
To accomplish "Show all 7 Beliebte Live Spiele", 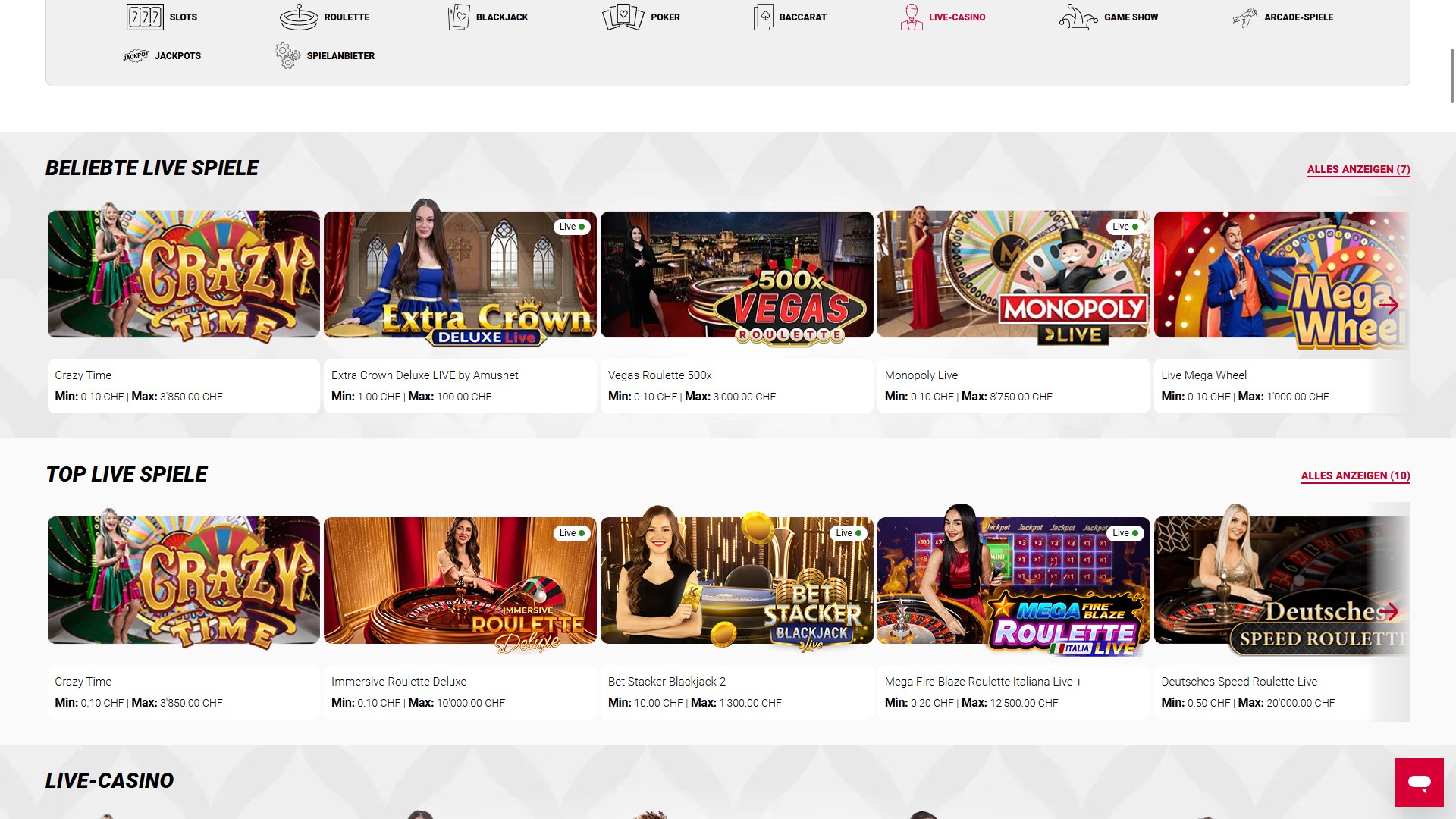I will click(x=1359, y=169).
